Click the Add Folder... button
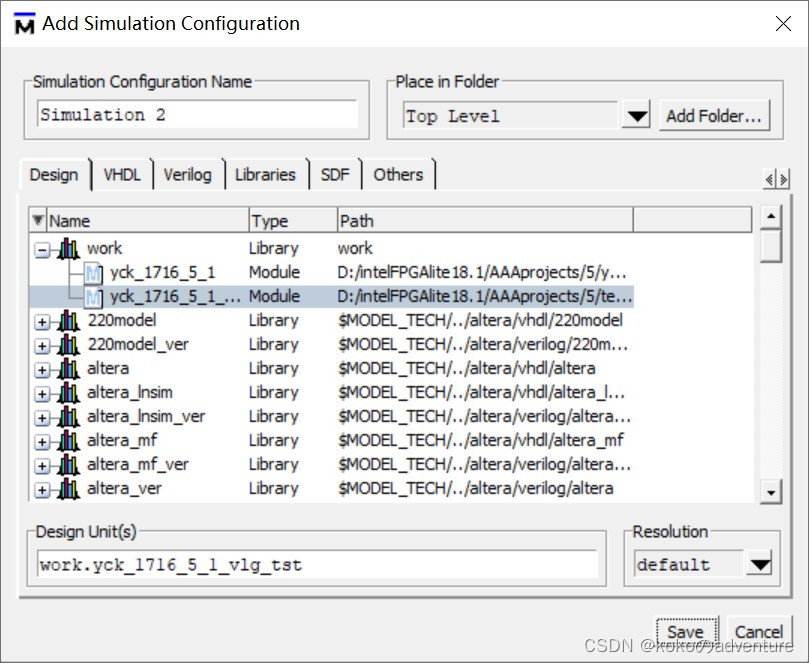This screenshot has width=809, height=663. (x=714, y=116)
